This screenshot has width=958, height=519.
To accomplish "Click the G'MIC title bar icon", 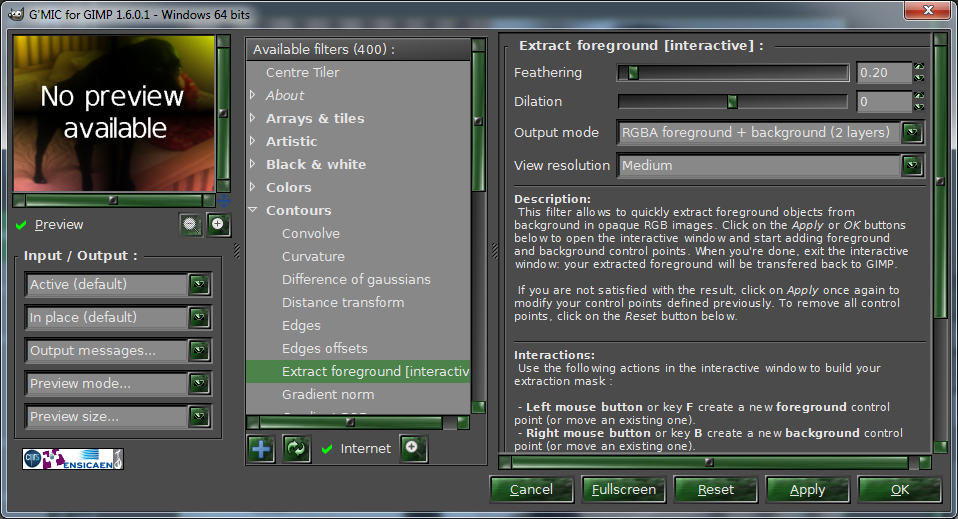I will 16,14.
